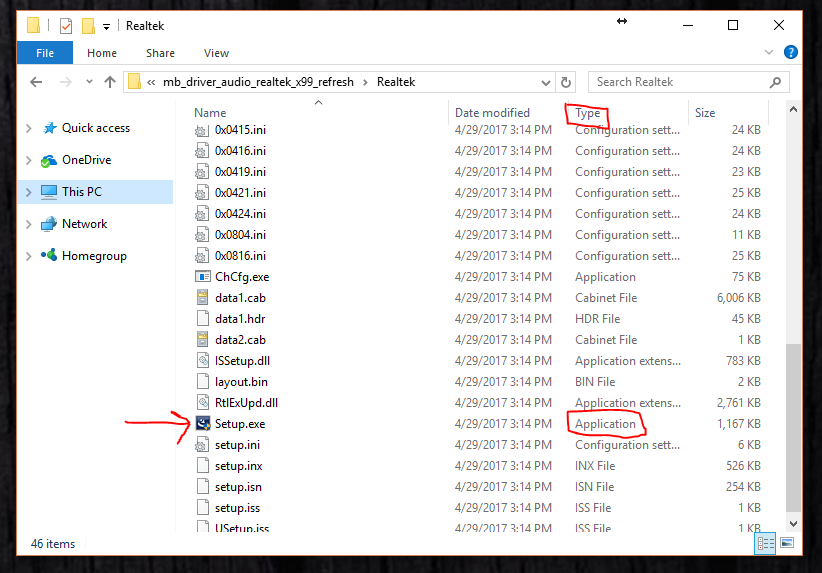Click Properties quick access toolbar icon
822x573 pixels.
tap(66, 26)
